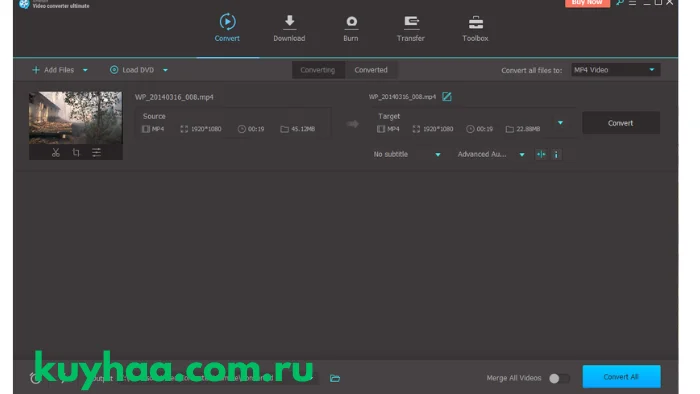Viewport: 700px width, 394px height.
Task: Expand Add Files dropdown arrow
Action: tap(85, 70)
